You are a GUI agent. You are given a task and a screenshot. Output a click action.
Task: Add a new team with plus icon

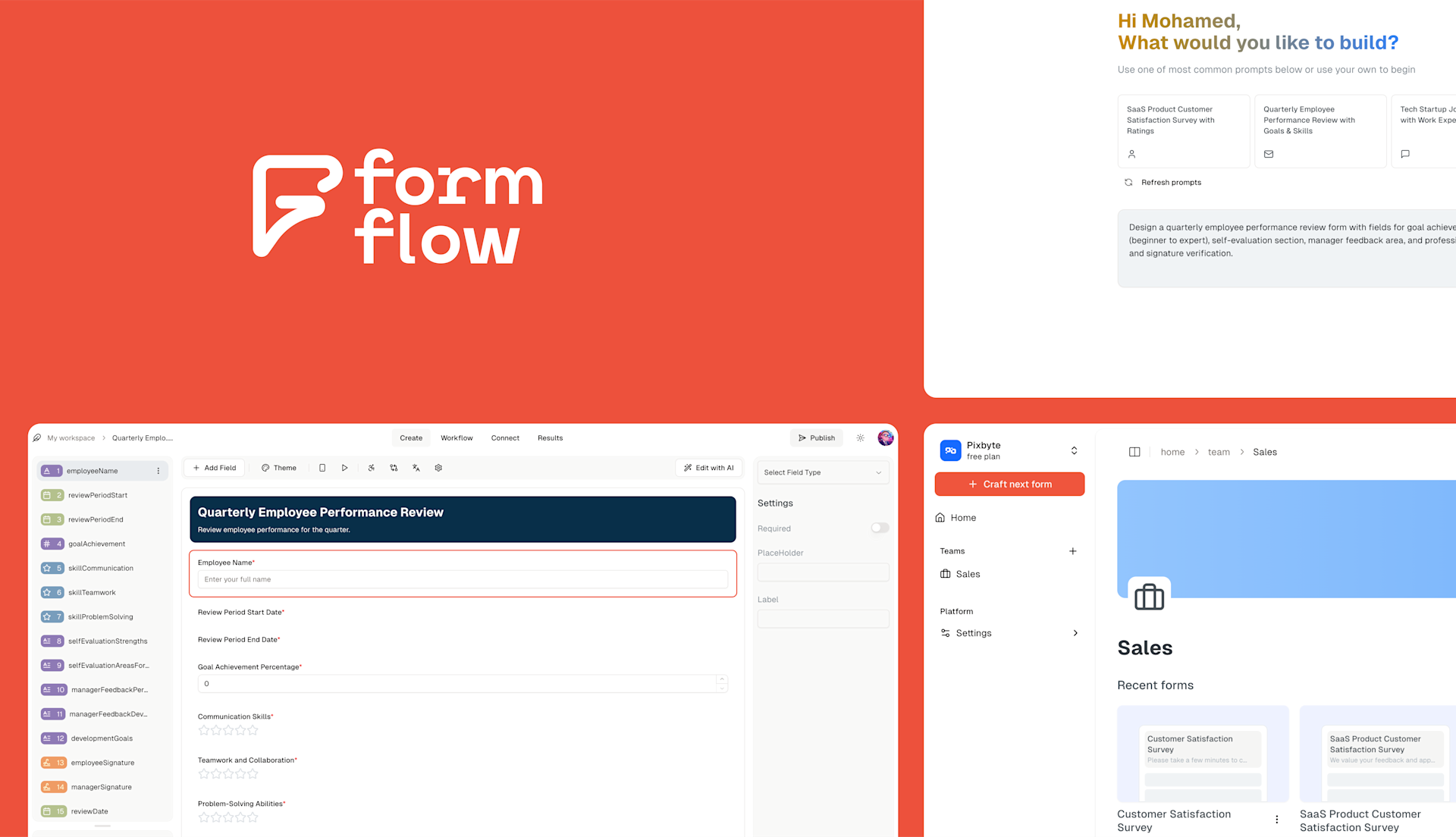(1073, 551)
